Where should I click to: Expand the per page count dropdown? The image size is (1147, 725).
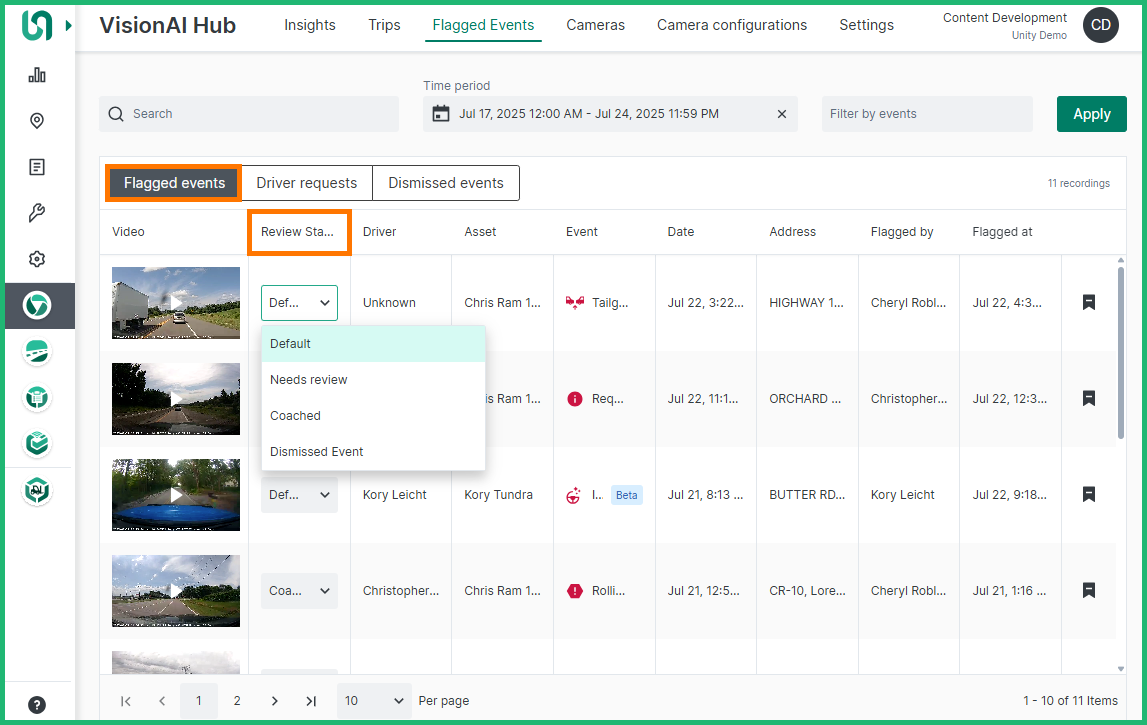[x=374, y=701]
